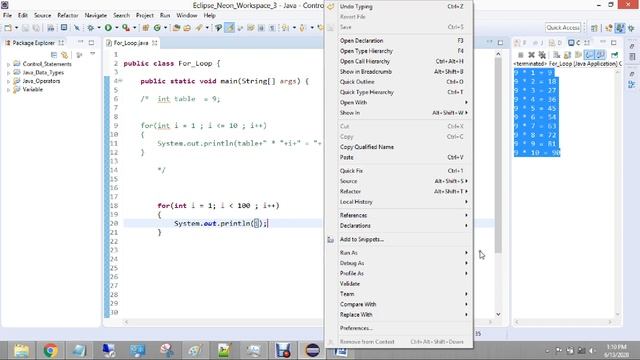Minimize the Package Explorer panel
The width and height of the screenshot is (640, 360).
coord(80,42)
